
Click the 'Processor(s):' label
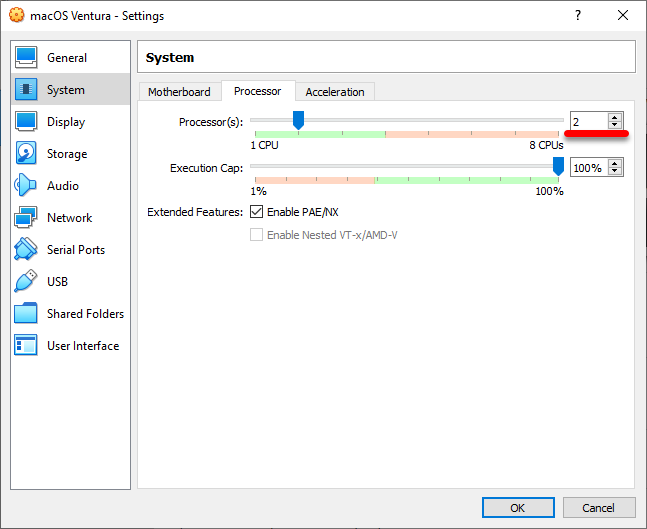[211, 122]
